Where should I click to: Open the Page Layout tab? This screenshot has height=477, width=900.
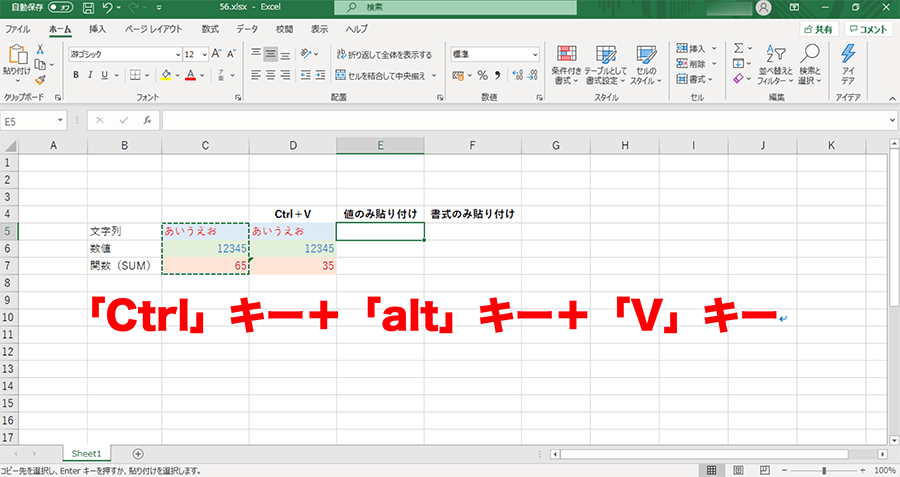point(153,29)
